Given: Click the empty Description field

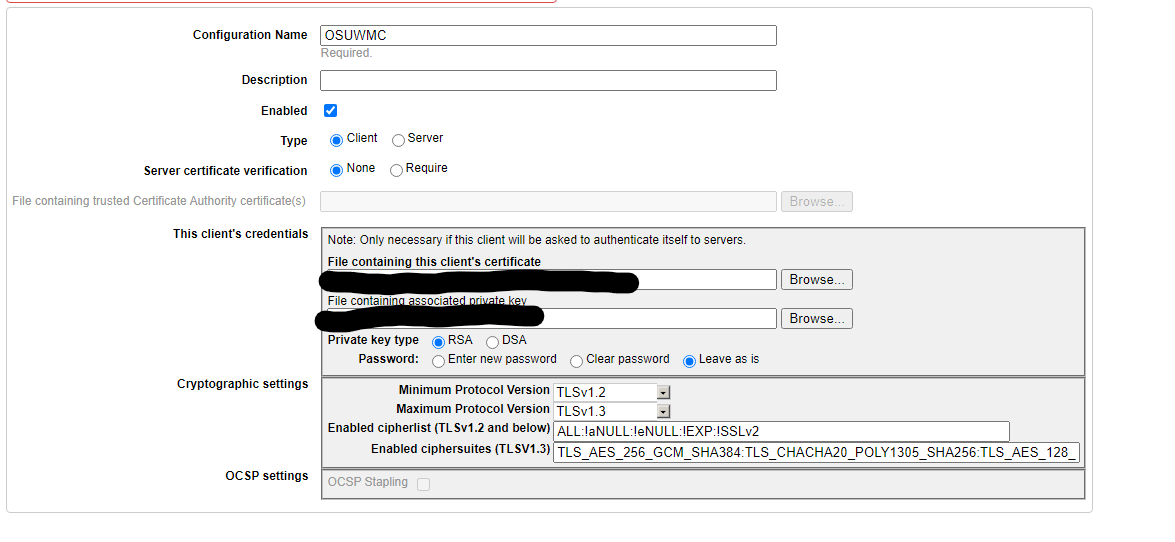Looking at the screenshot, I should pos(548,80).
